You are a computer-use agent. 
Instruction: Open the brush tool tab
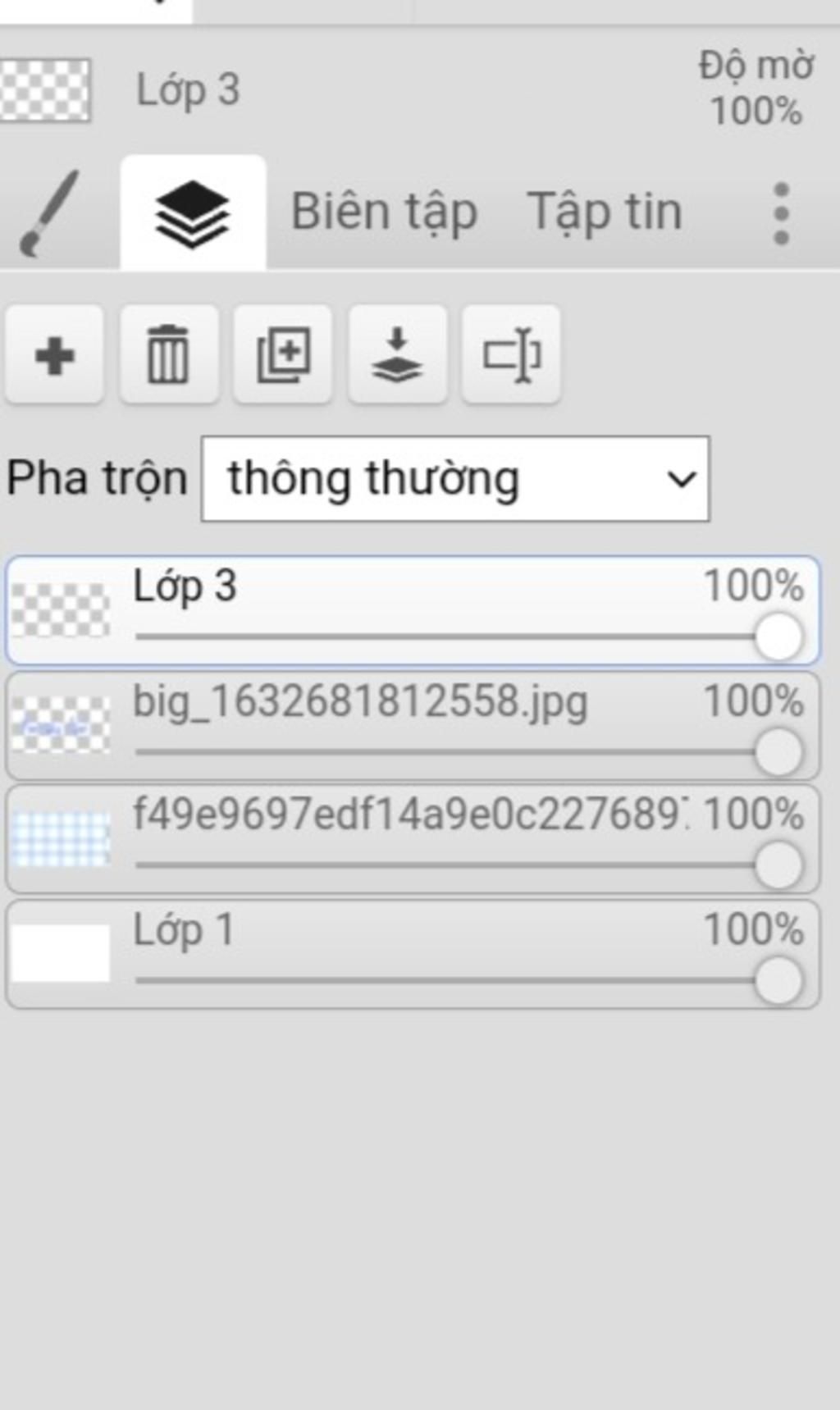coord(49,212)
